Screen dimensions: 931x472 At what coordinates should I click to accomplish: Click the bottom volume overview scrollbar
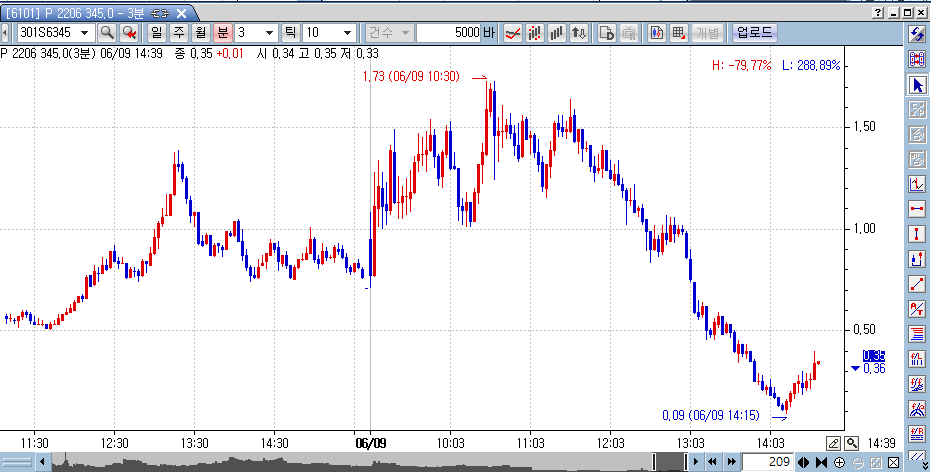click(x=350, y=462)
